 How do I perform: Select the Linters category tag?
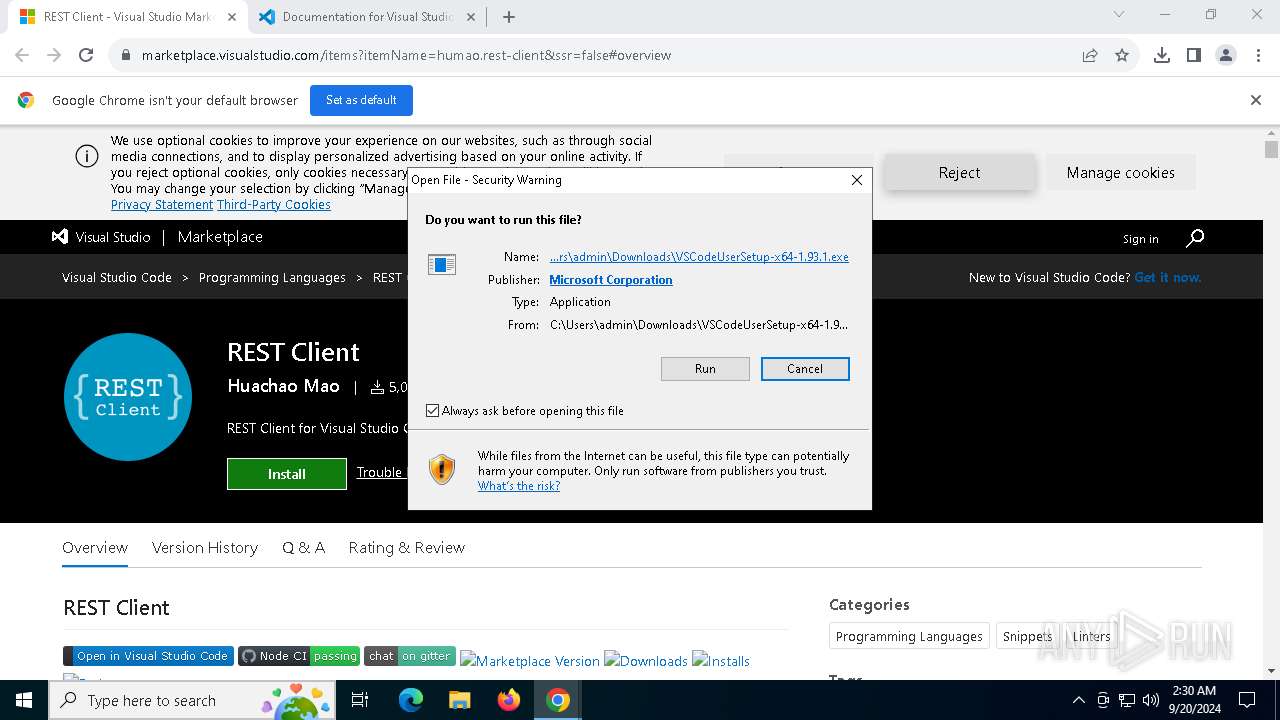coord(1091,636)
